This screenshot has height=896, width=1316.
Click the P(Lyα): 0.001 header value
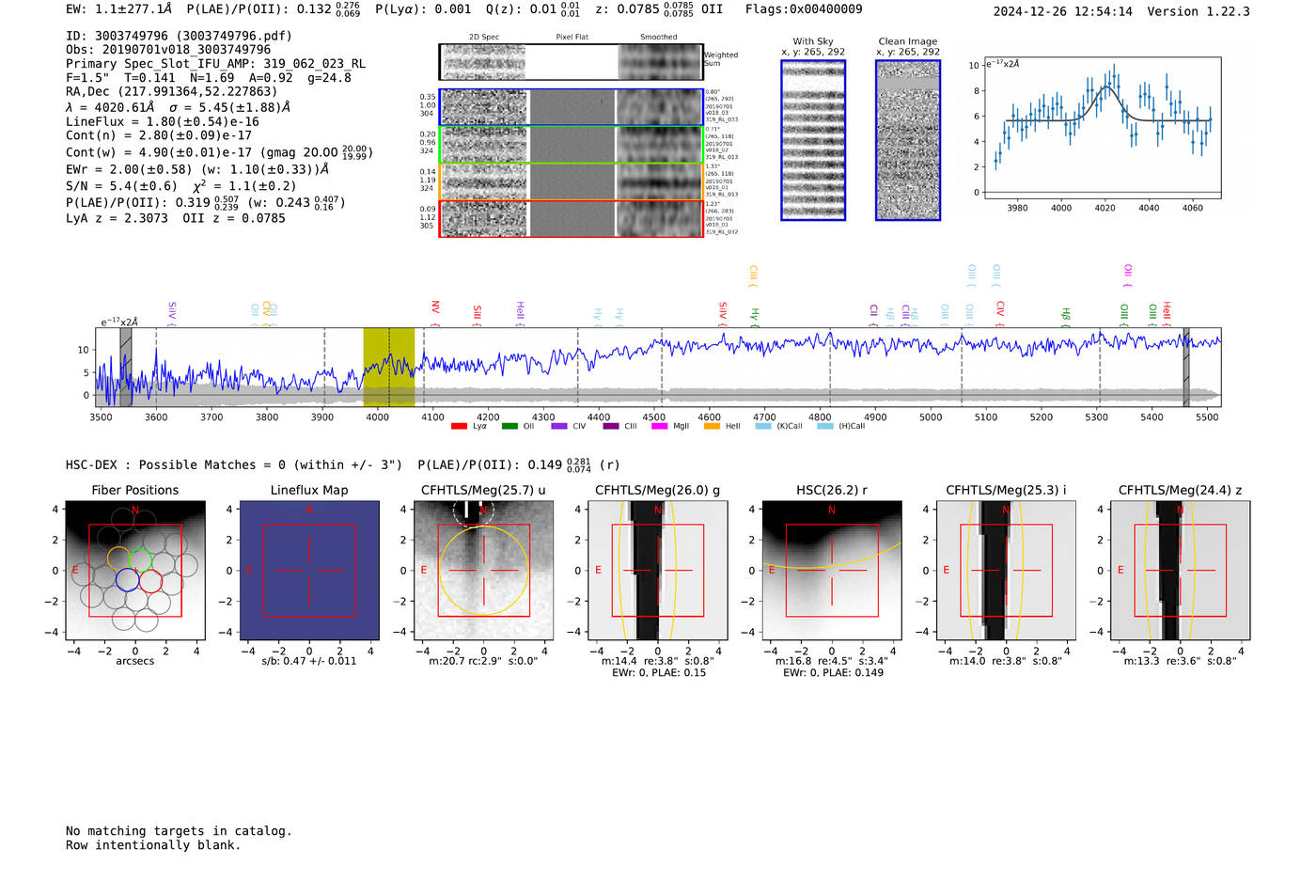423,9
